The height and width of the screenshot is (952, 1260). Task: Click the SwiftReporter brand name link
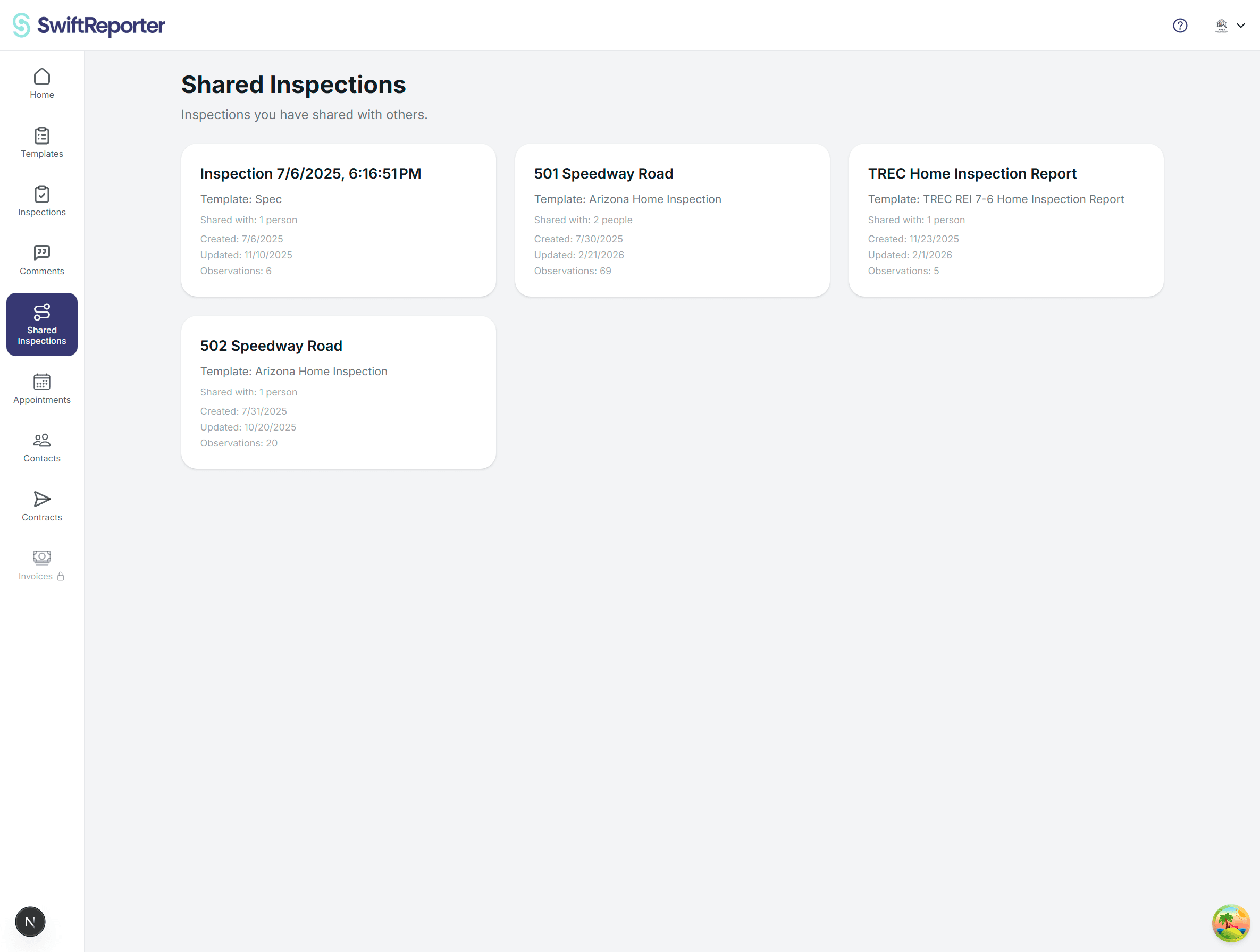tap(102, 26)
